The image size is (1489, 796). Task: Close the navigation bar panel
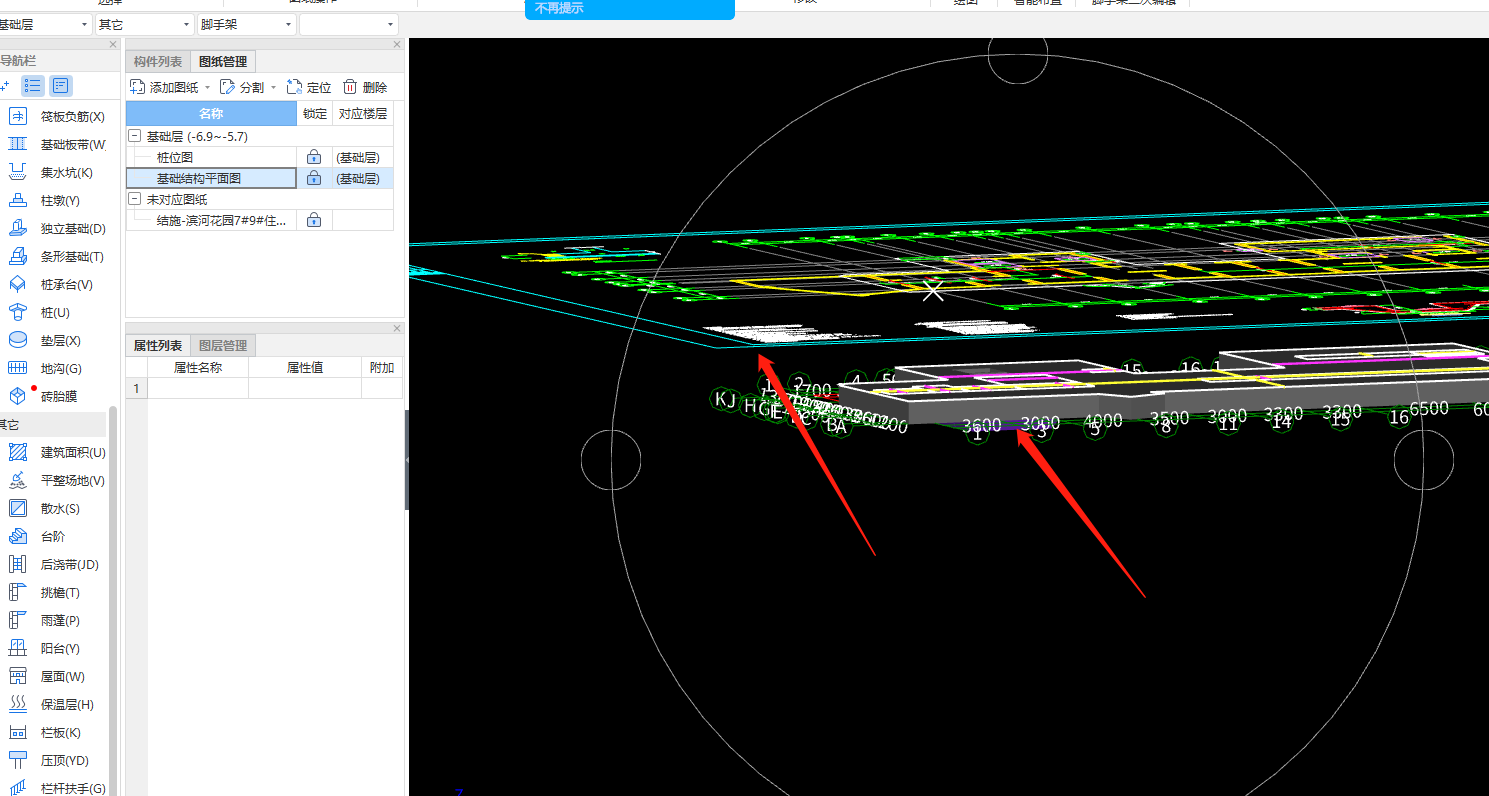coord(113,44)
